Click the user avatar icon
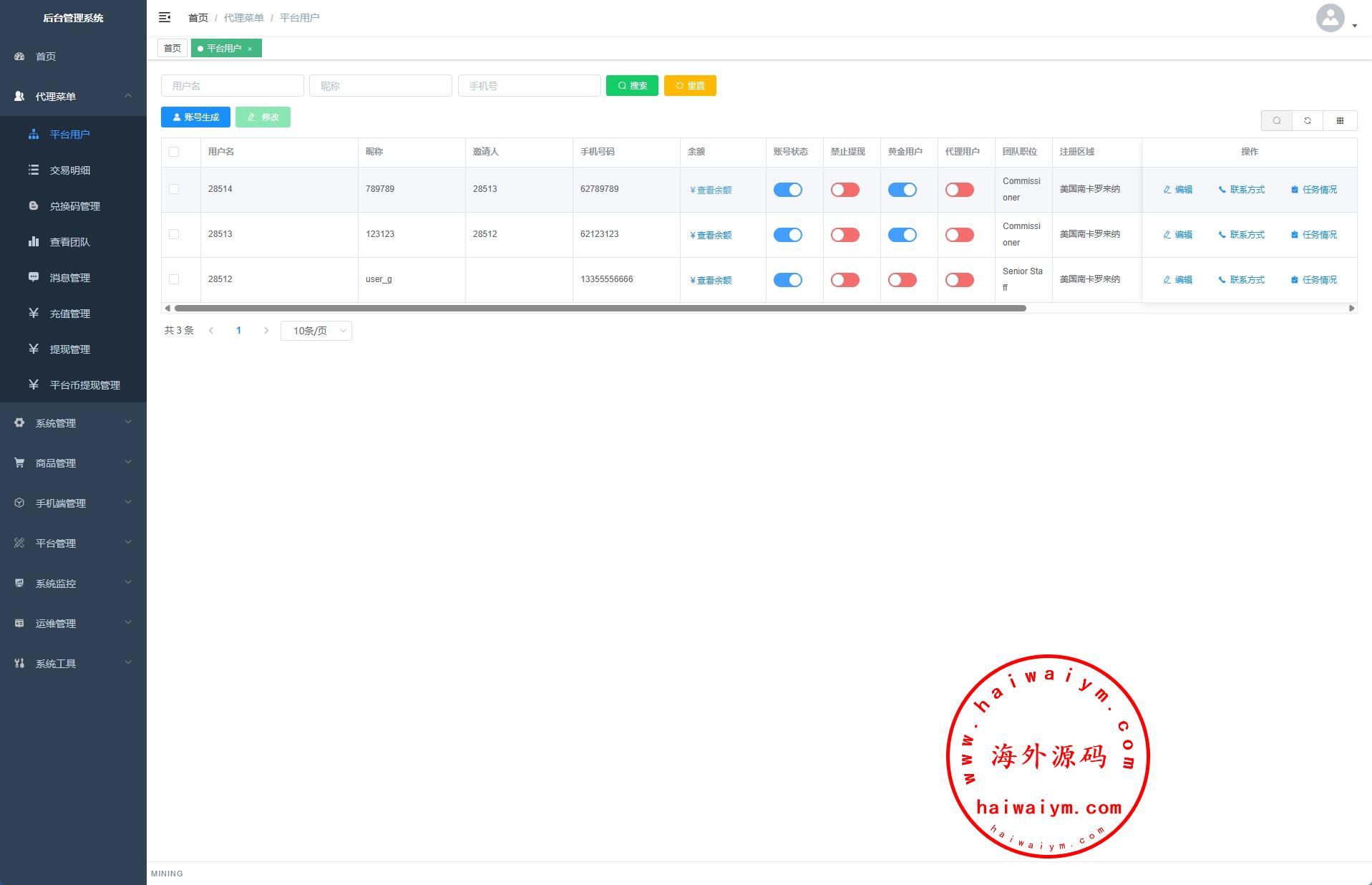1372x885 pixels. coord(1330,18)
